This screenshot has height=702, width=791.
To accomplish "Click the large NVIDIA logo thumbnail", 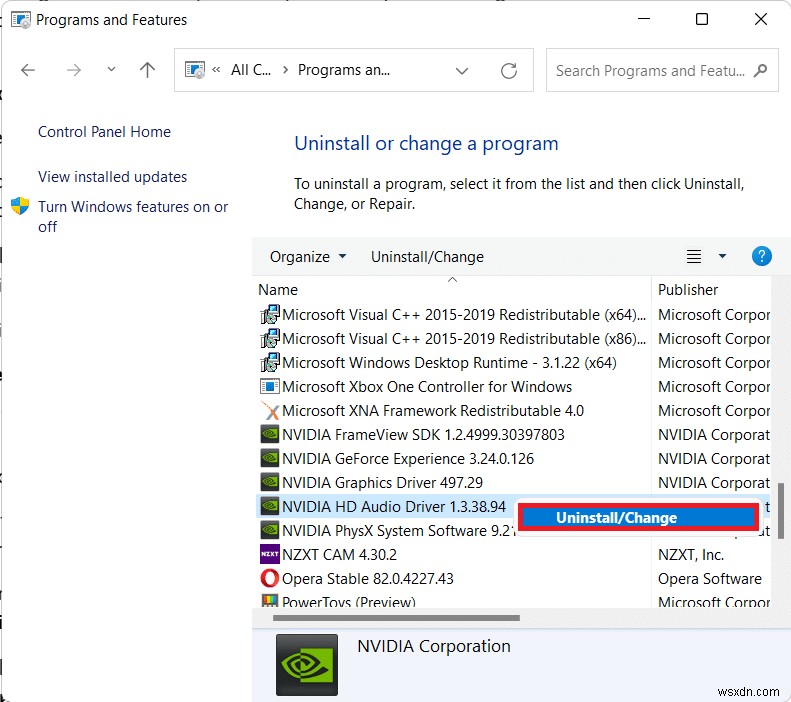I will (307, 665).
